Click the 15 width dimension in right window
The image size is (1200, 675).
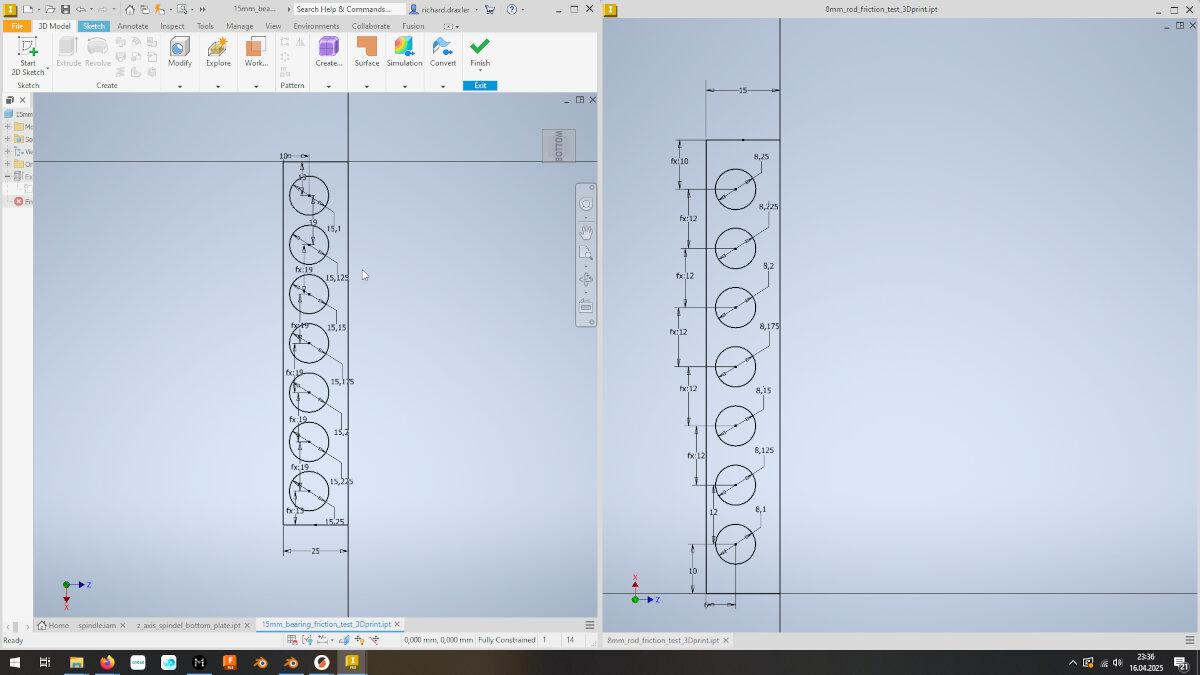click(x=743, y=91)
